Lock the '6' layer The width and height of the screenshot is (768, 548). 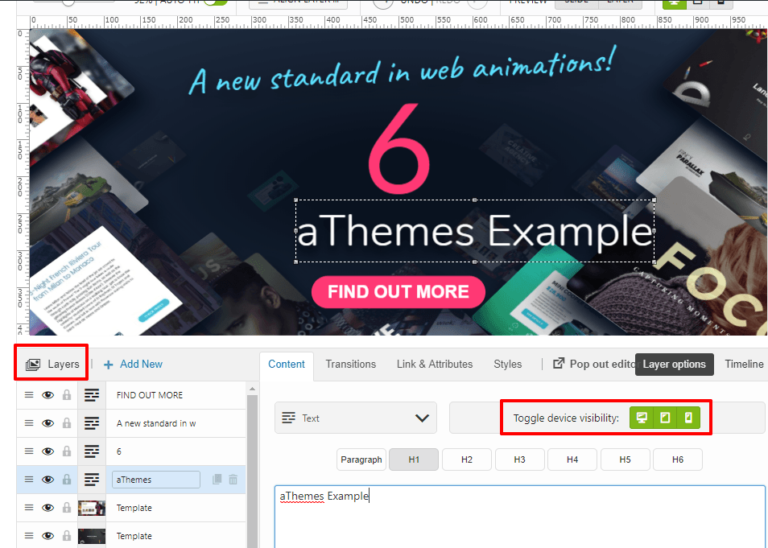(x=67, y=451)
